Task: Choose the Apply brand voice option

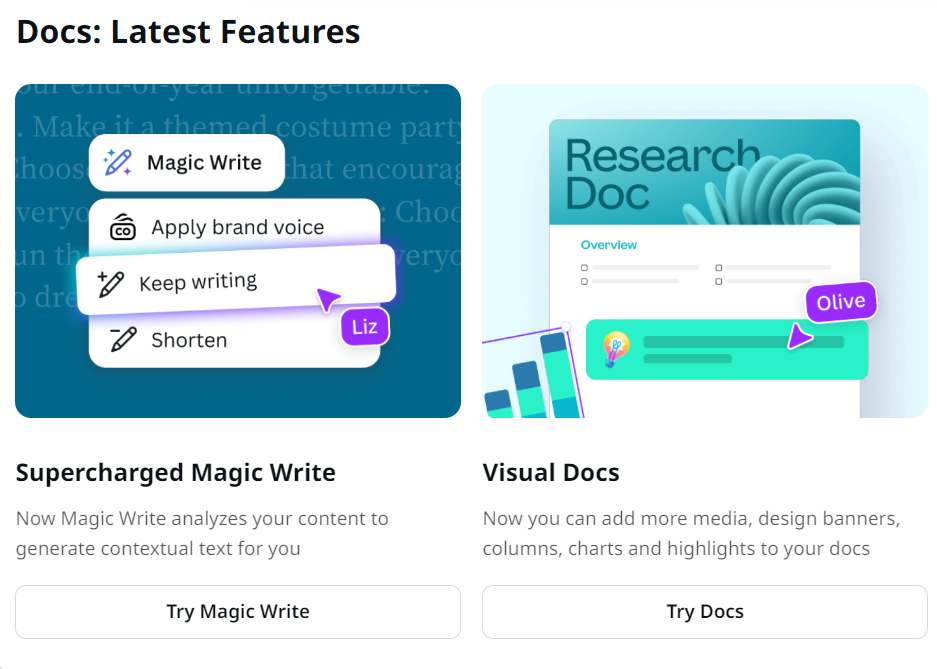Action: (235, 227)
